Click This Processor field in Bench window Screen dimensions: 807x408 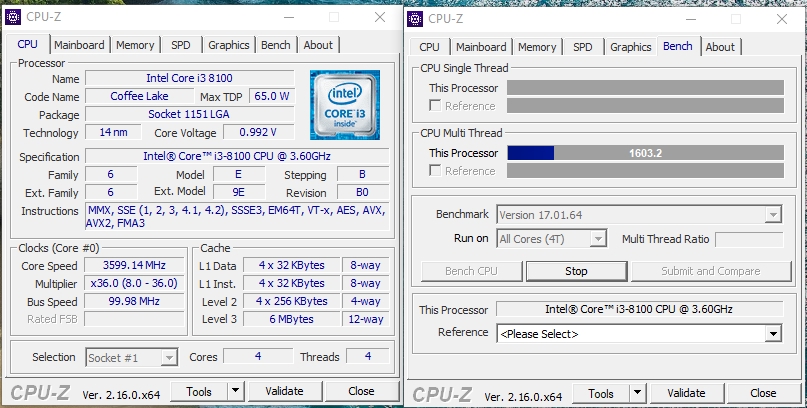(x=639, y=309)
